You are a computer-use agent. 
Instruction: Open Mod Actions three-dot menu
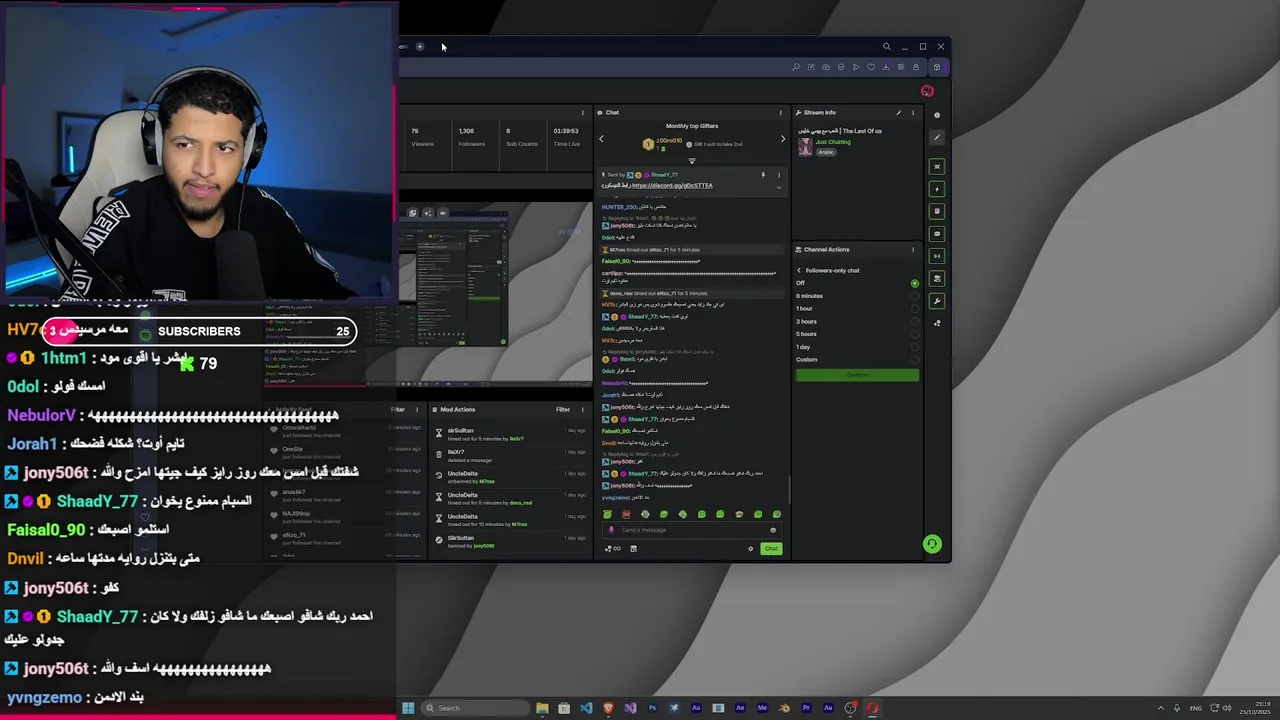pyautogui.click(x=583, y=409)
